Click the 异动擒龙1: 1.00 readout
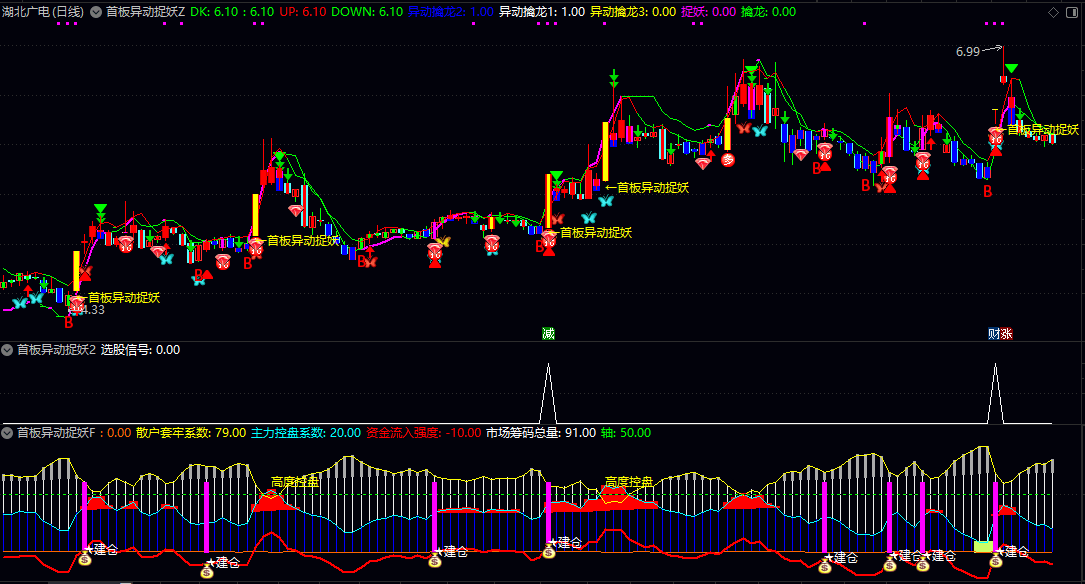This screenshot has height=584, width=1085. [542, 12]
